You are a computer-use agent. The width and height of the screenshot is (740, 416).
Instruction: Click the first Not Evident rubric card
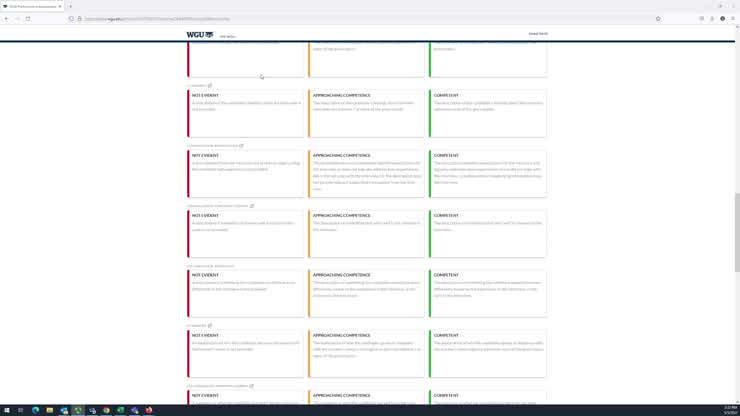pyautogui.click(x=245, y=113)
